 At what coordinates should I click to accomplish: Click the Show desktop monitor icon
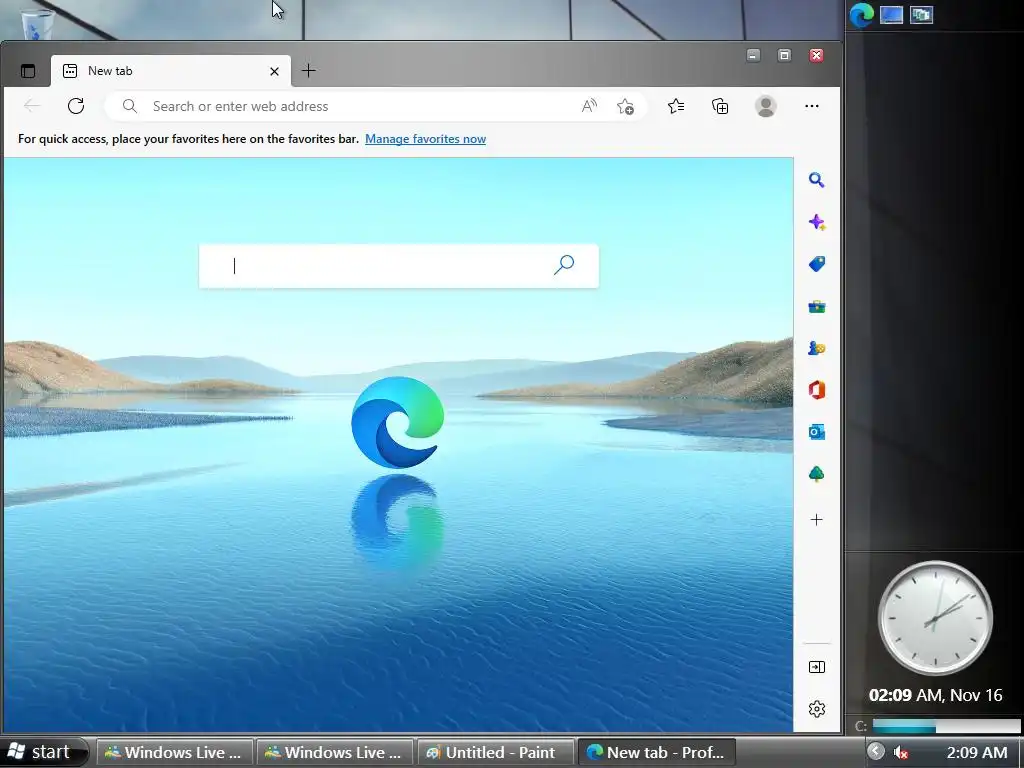pos(891,14)
